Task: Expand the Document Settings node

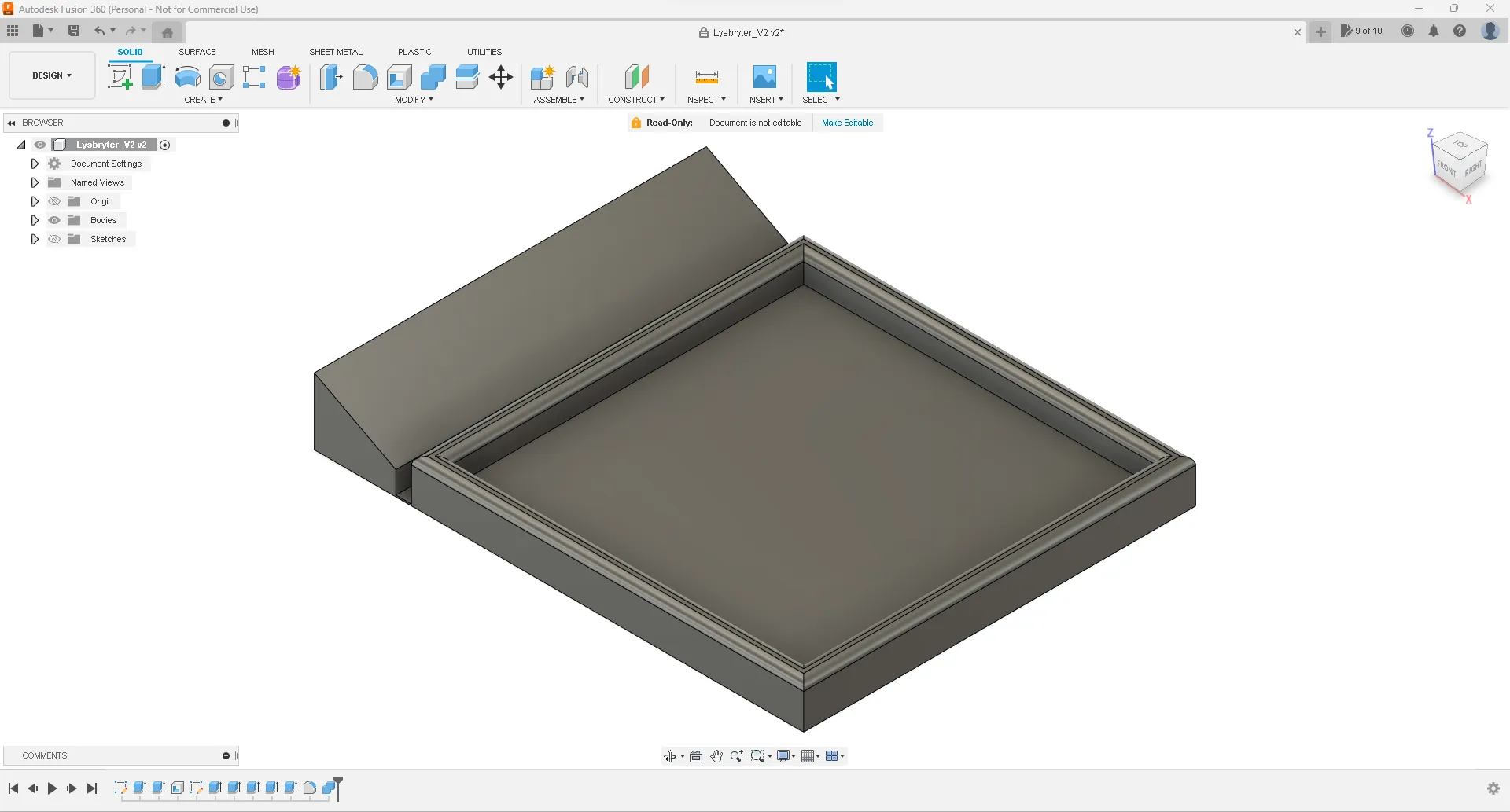Action: (x=35, y=164)
